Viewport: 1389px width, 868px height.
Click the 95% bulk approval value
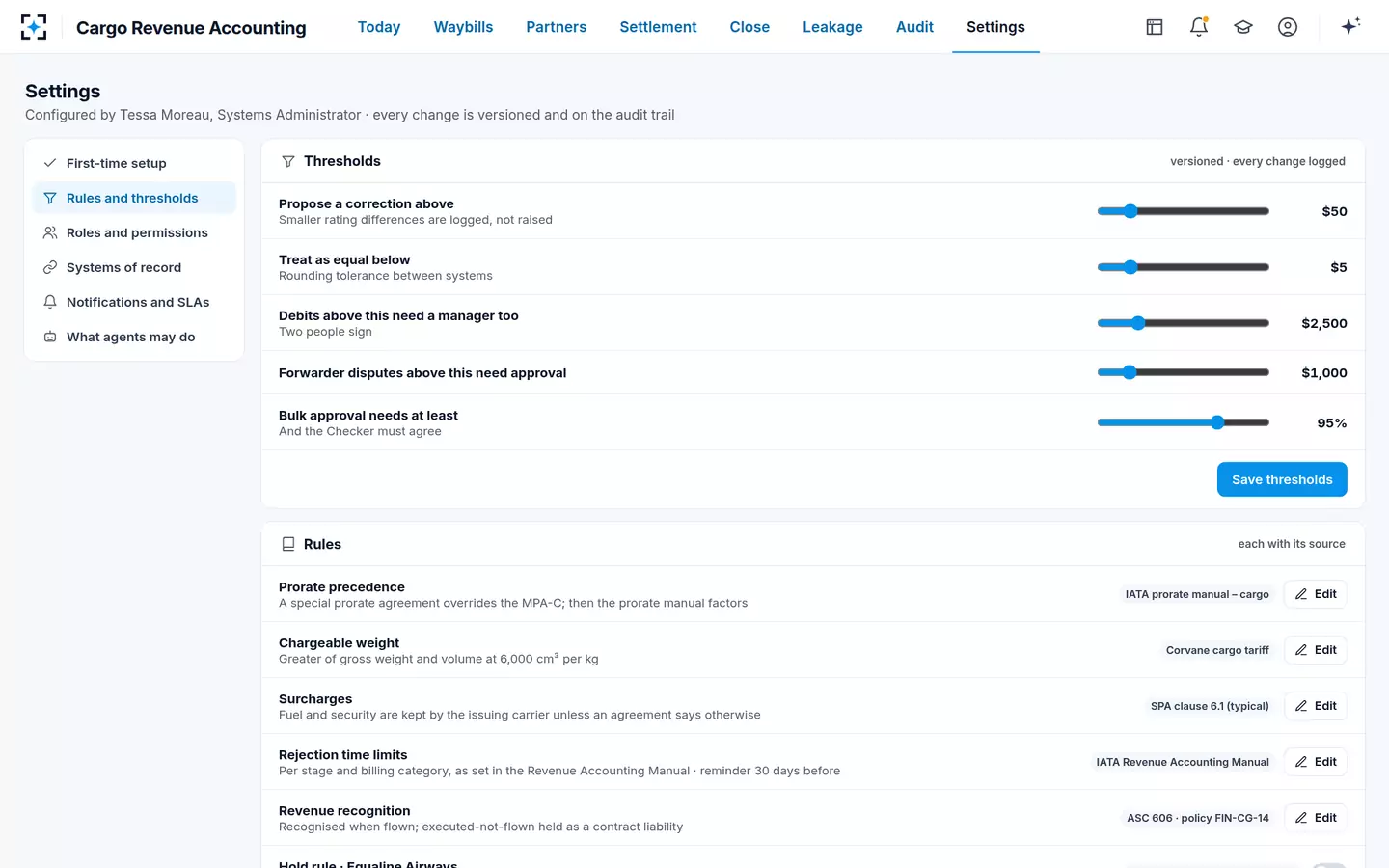pyautogui.click(x=1332, y=422)
